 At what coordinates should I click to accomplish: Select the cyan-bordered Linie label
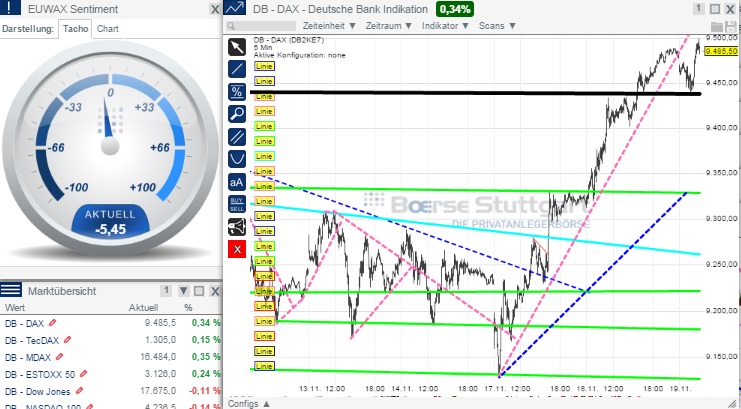click(264, 156)
